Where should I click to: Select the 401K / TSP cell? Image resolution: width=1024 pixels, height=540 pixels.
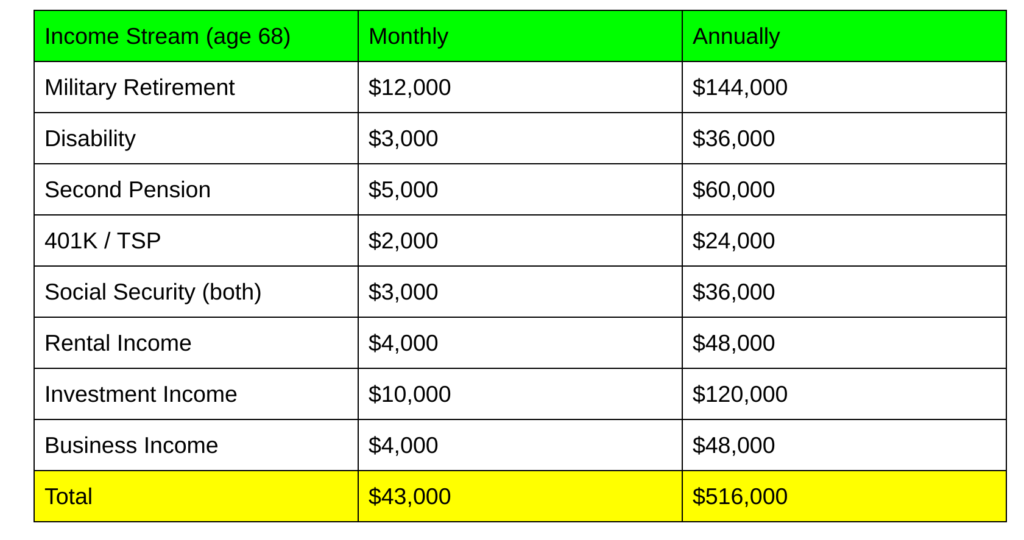pos(103,241)
